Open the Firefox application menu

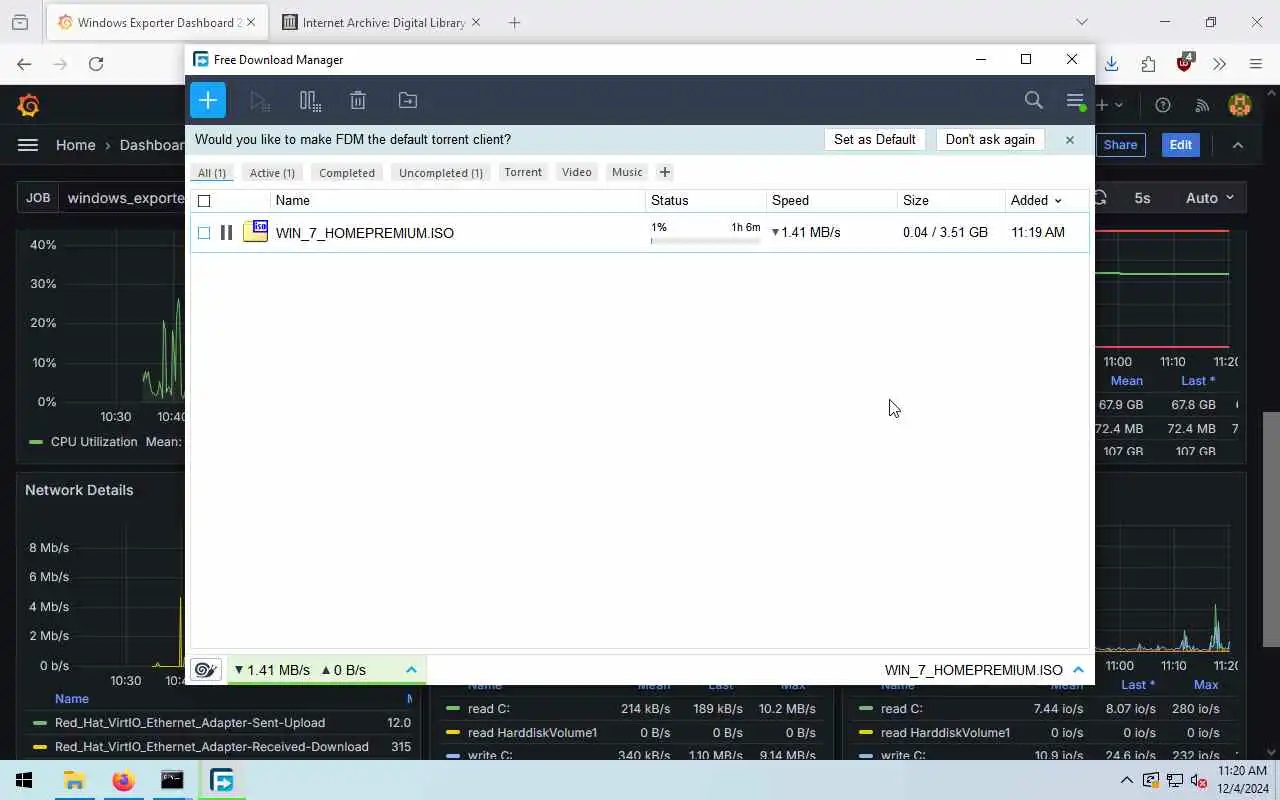[x=1256, y=64]
